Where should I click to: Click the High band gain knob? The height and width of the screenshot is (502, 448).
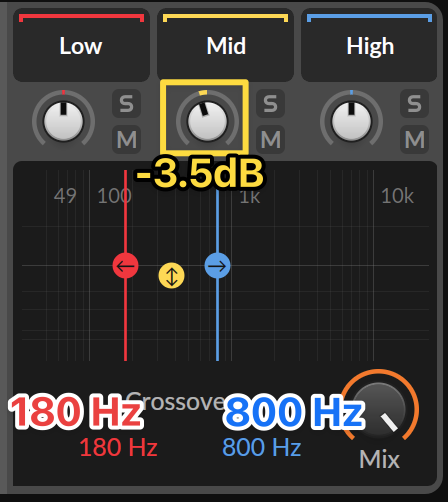pyautogui.click(x=351, y=120)
